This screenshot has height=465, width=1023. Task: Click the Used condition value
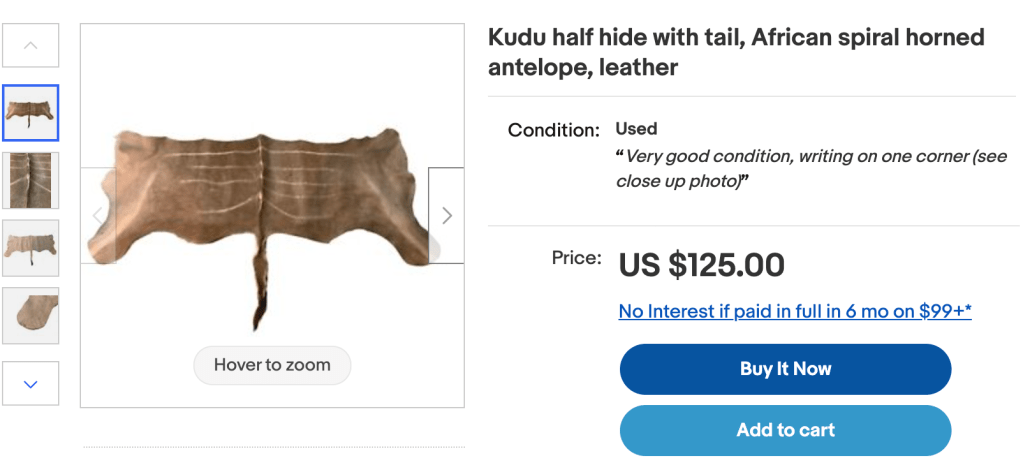coord(636,129)
